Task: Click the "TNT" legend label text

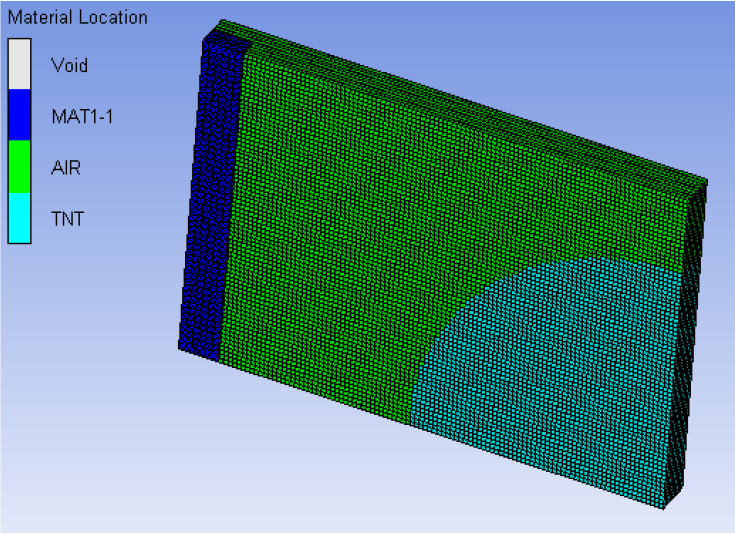Action: [x=67, y=219]
